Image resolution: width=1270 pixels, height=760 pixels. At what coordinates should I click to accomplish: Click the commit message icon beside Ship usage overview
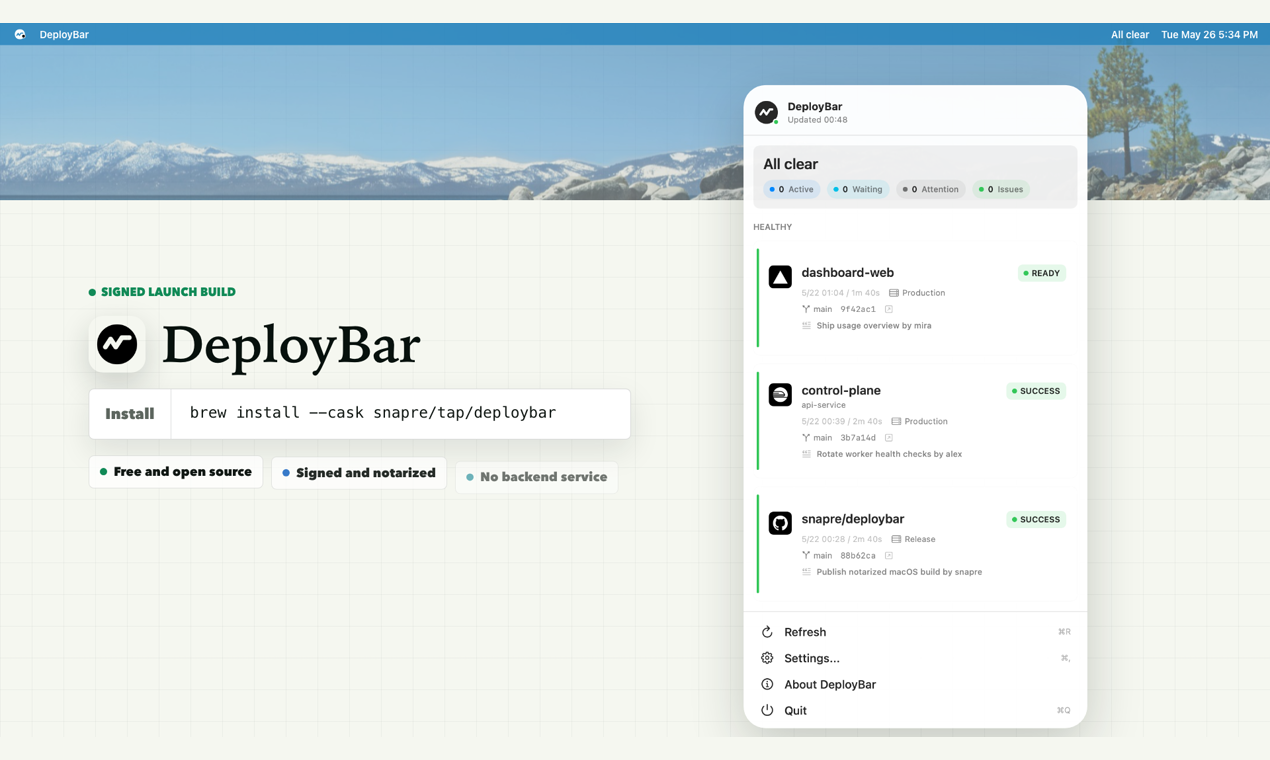tap(806, 326)
